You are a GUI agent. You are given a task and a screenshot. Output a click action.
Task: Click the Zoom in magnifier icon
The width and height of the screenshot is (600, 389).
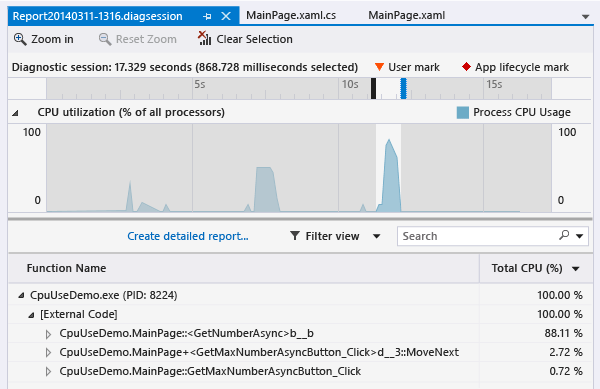[x=20, y=39]
